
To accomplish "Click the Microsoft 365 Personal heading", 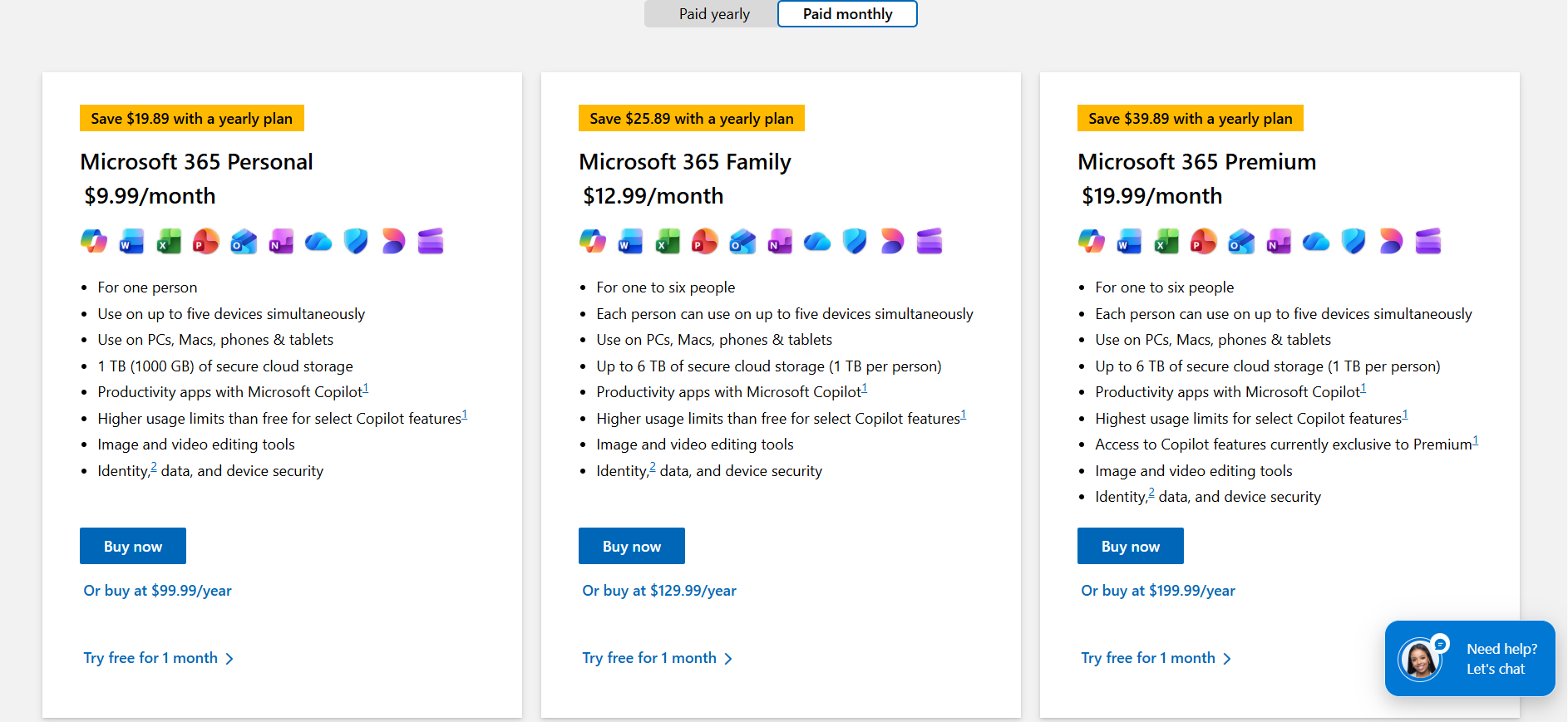I will tap(196, 161).
